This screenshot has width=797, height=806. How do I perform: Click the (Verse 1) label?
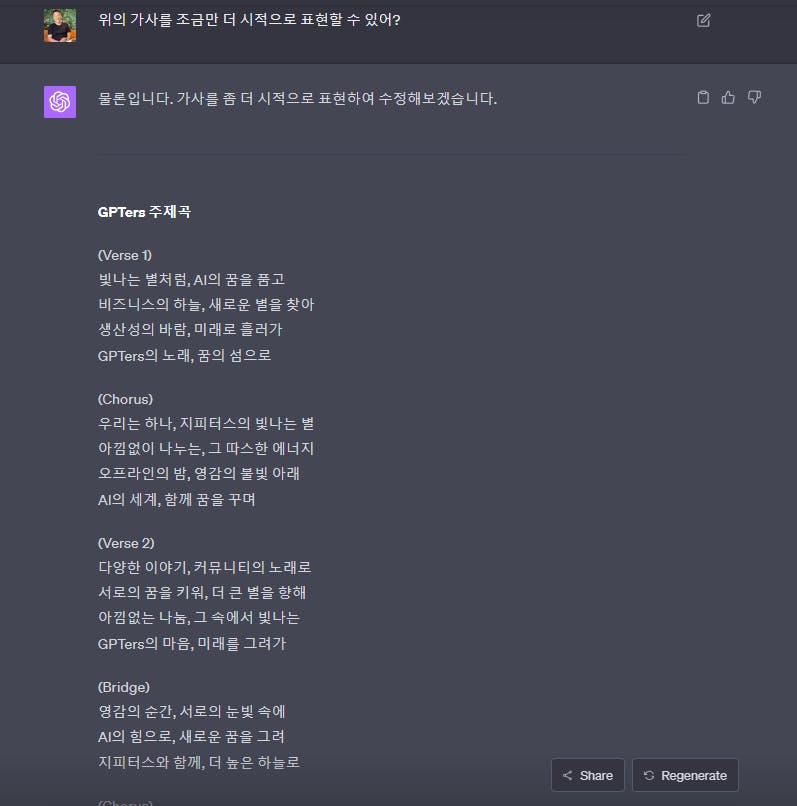[x=125, y=255]
